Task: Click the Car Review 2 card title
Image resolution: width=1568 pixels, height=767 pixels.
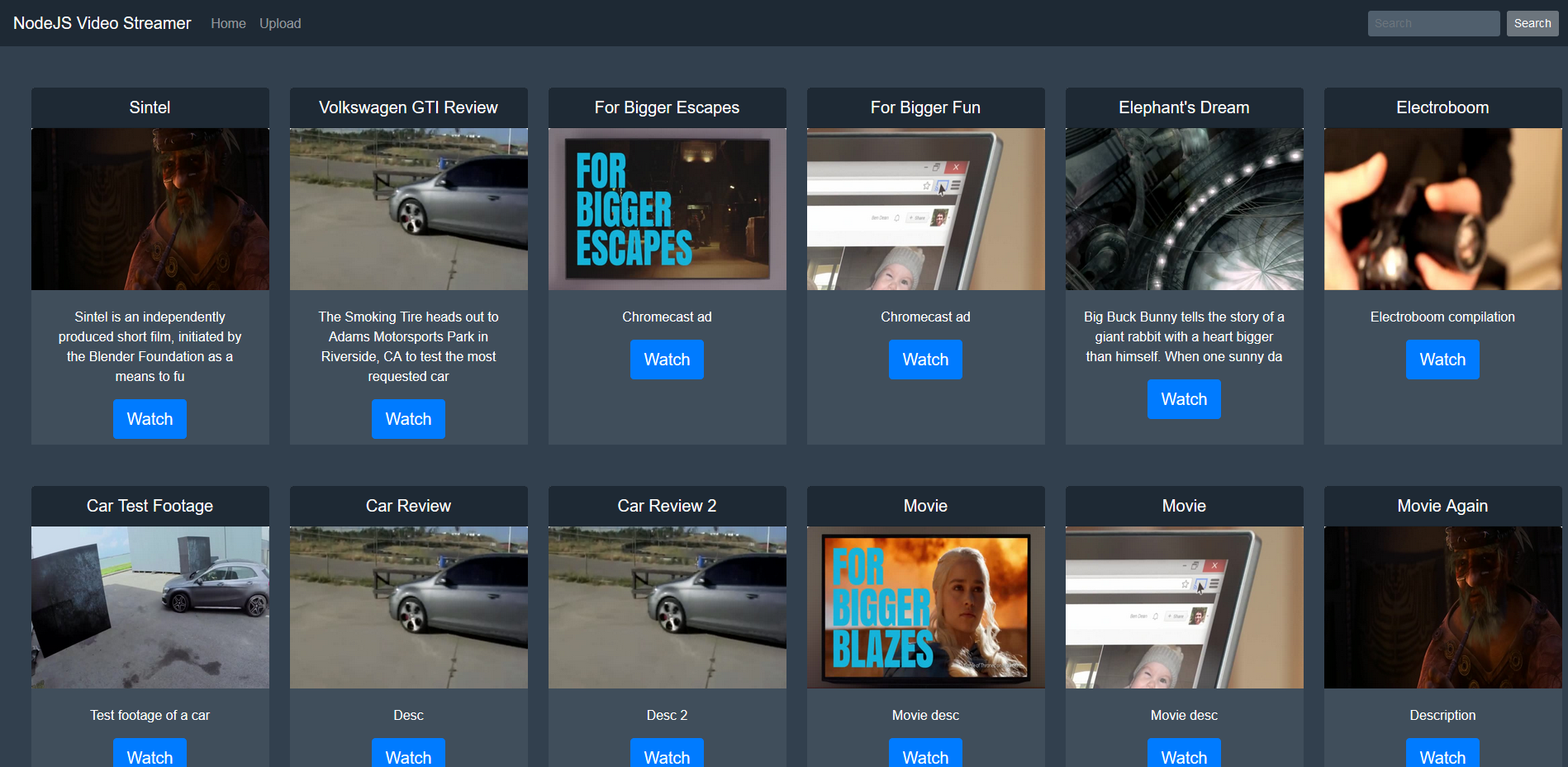Action: pyautogui.click(x=667, y=506)
